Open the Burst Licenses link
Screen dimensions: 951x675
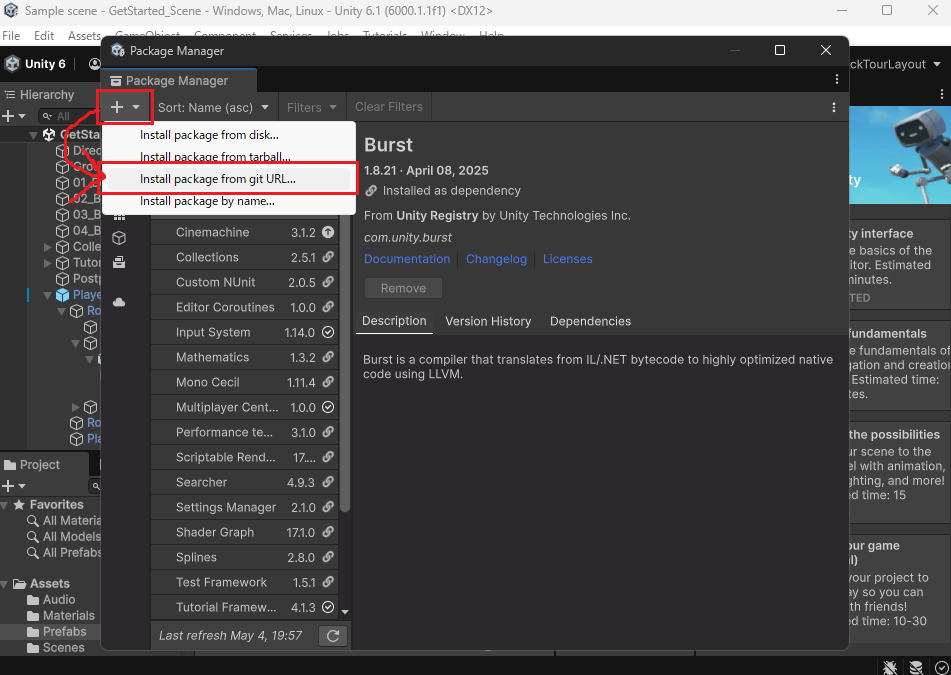[568, 259]
